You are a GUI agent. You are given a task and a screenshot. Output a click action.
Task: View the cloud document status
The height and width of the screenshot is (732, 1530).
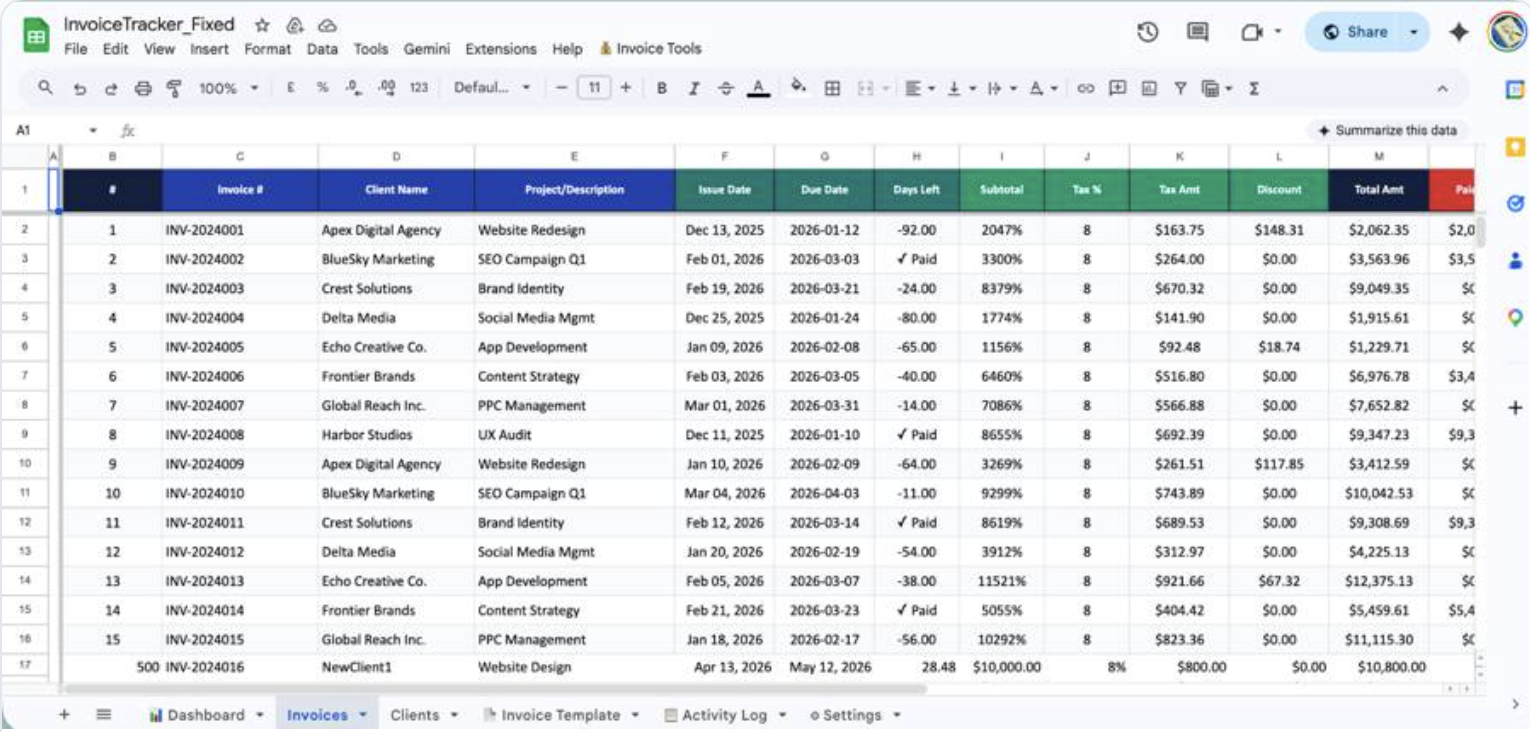(x=327, y=25)
